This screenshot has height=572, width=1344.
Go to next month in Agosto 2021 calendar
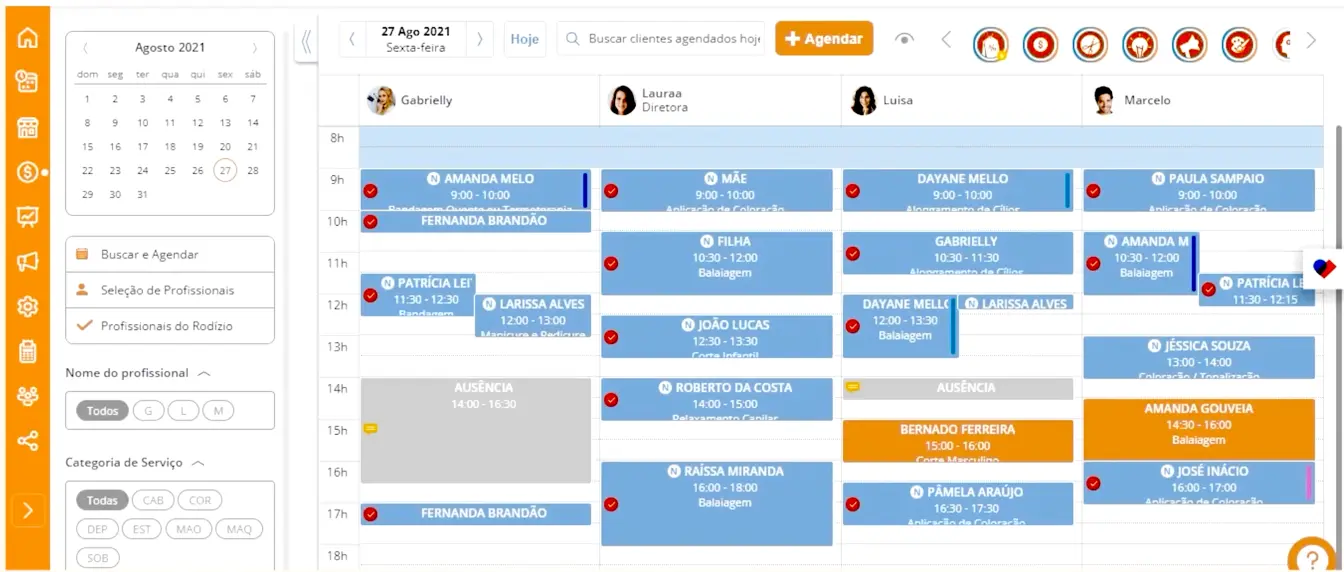[x=255, y=48]
